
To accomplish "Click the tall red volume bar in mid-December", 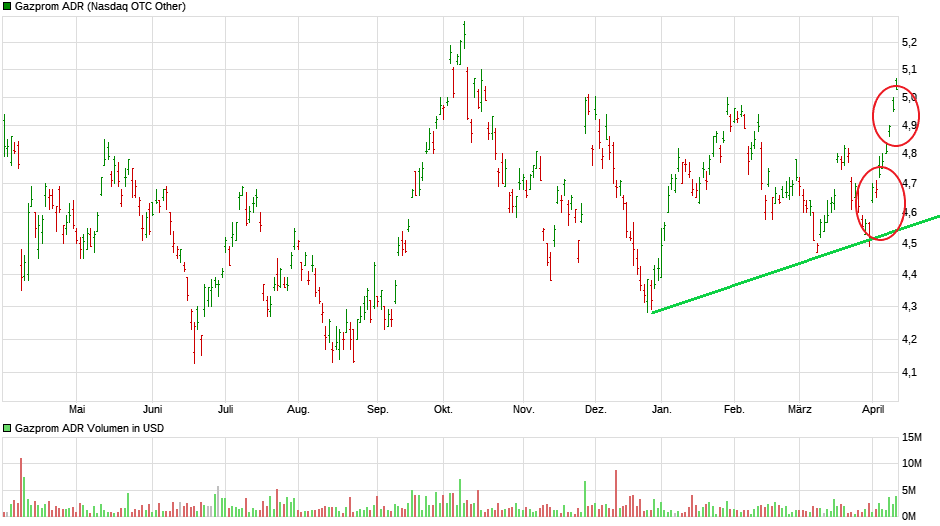I will click(616, 493).
